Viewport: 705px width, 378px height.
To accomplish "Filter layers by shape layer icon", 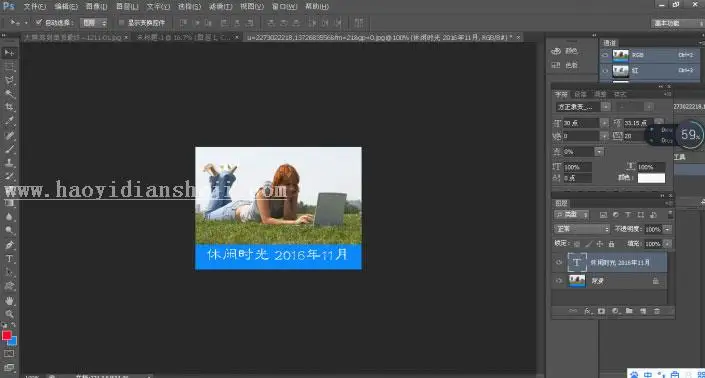I will click(641, 215).
